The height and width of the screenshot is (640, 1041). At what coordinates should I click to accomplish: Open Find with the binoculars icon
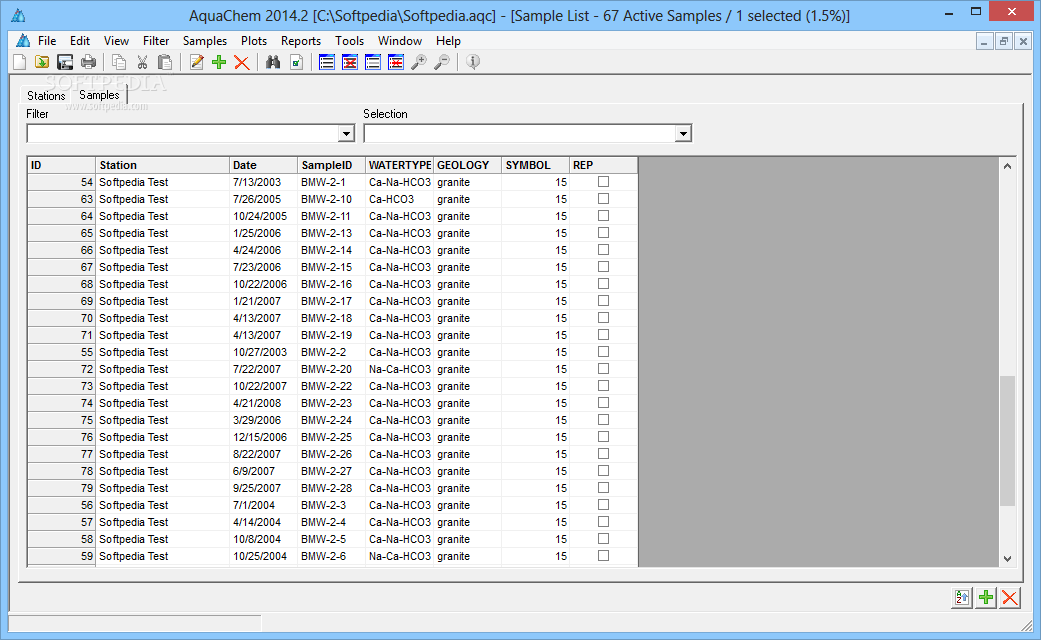pyautogui.click(x=273, y=62)
